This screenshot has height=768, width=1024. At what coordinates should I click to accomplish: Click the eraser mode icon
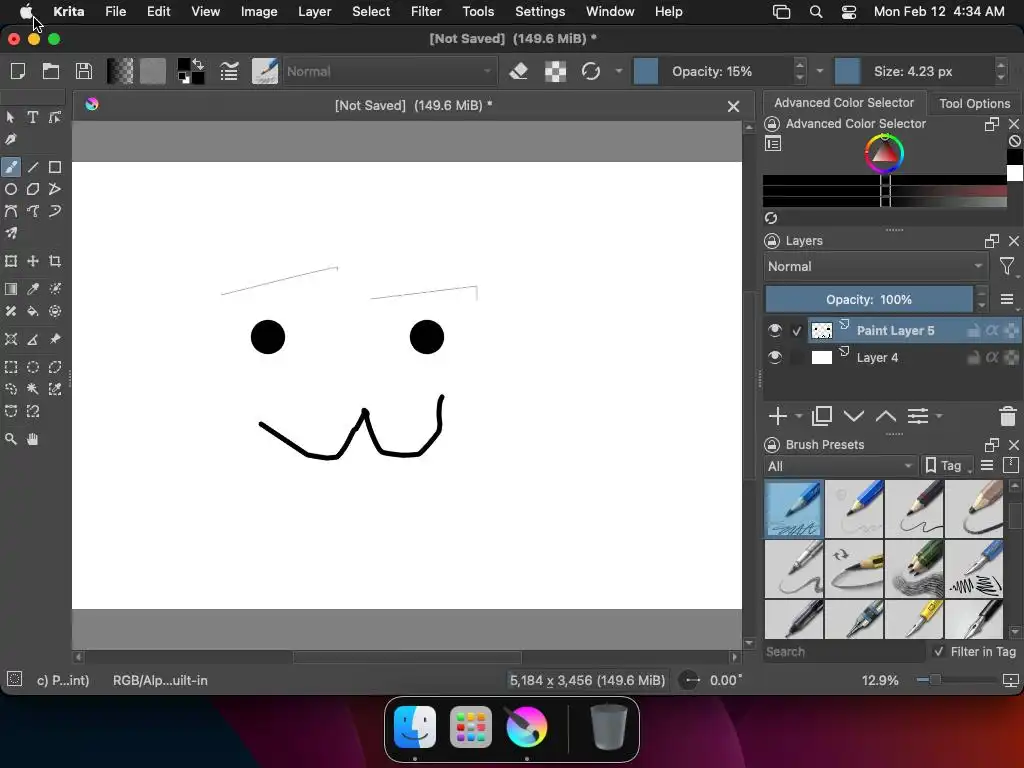pos(518,71)
